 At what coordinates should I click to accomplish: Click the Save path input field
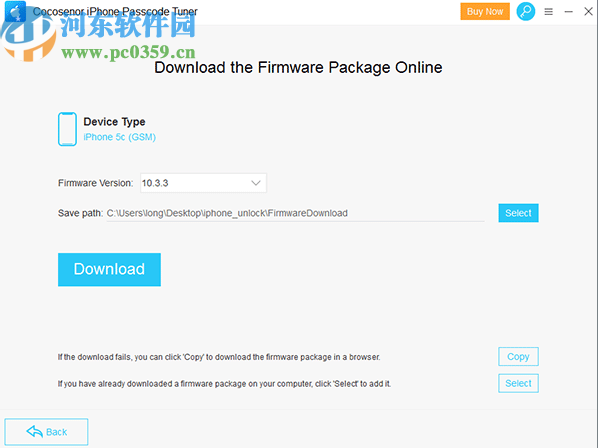point(295,213)
